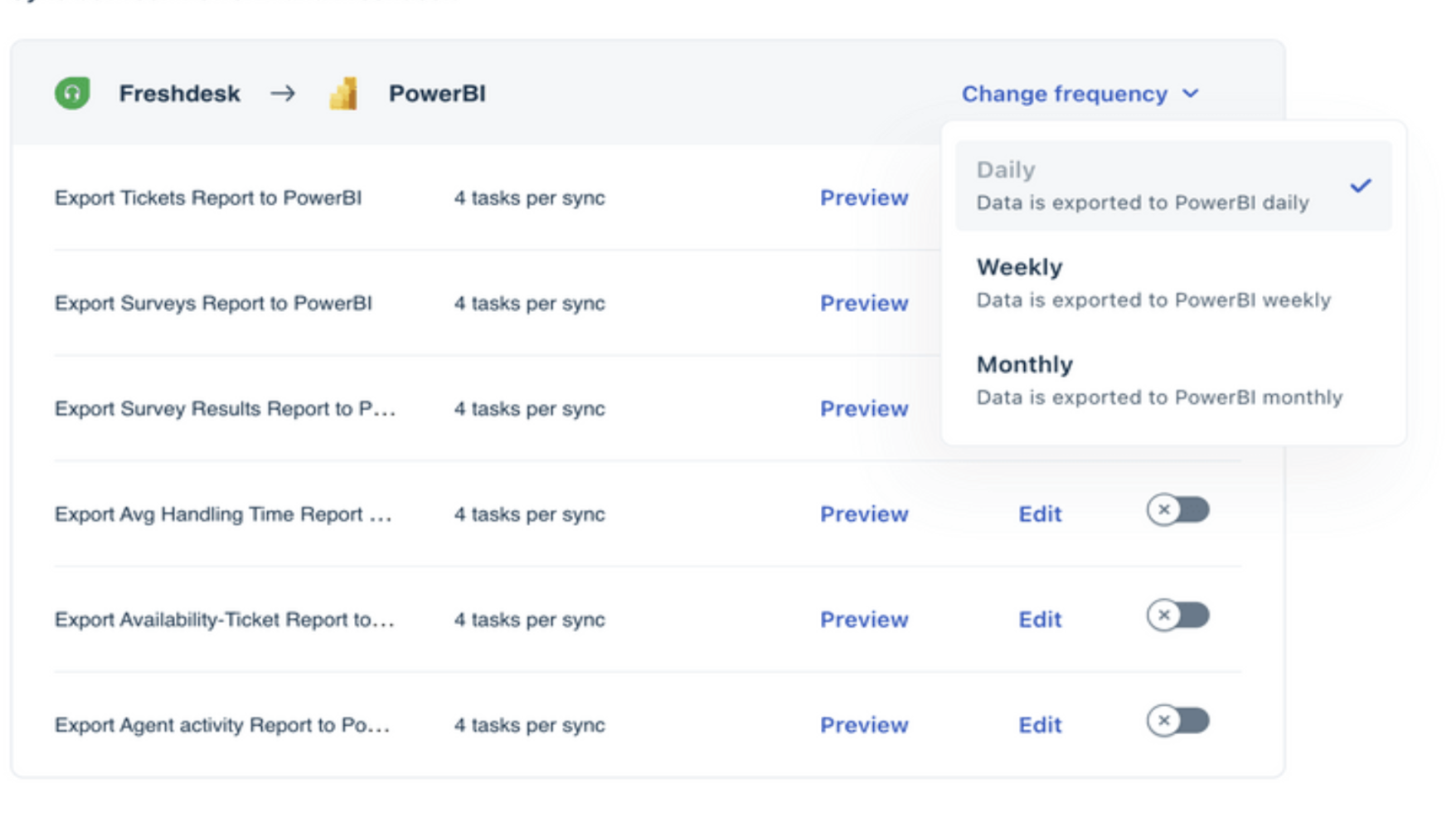This screenshot has height=813, width=1456.
Task: Click the Change frequency chevron arrow
Action: [1191, 94]
